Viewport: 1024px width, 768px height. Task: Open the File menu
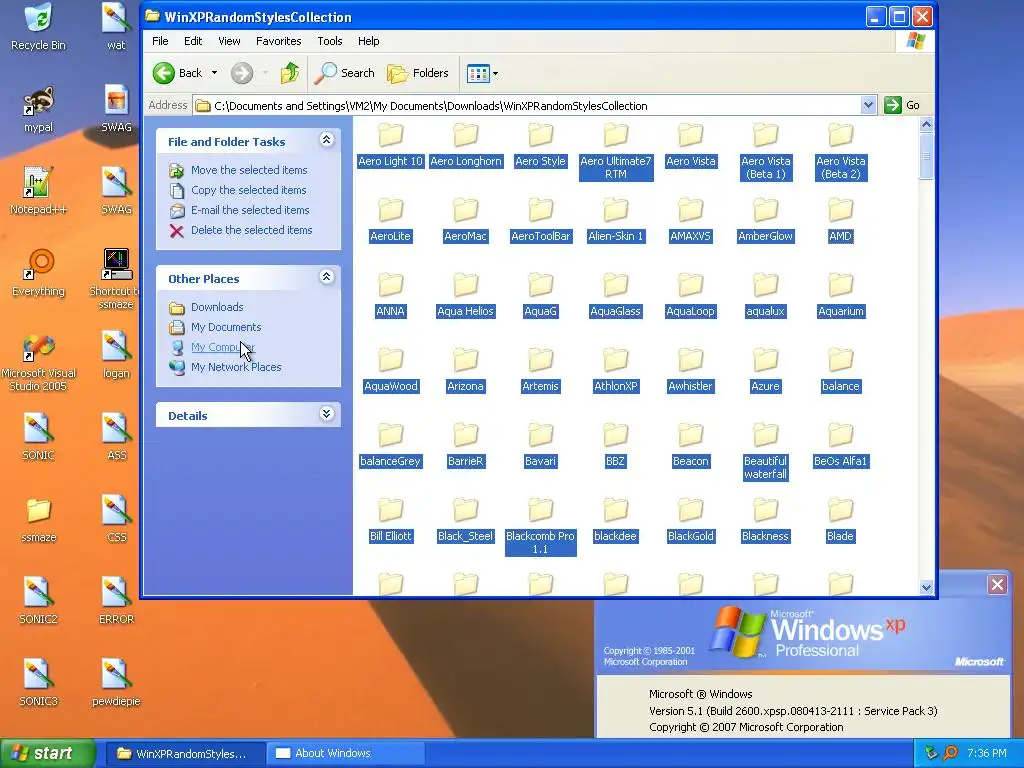pyautogui.click(x=160, y=41)
